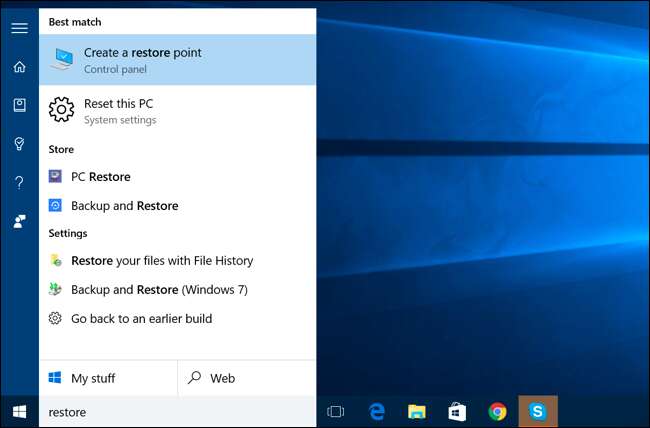Open Skype from the taskbar

pos(538,411)
